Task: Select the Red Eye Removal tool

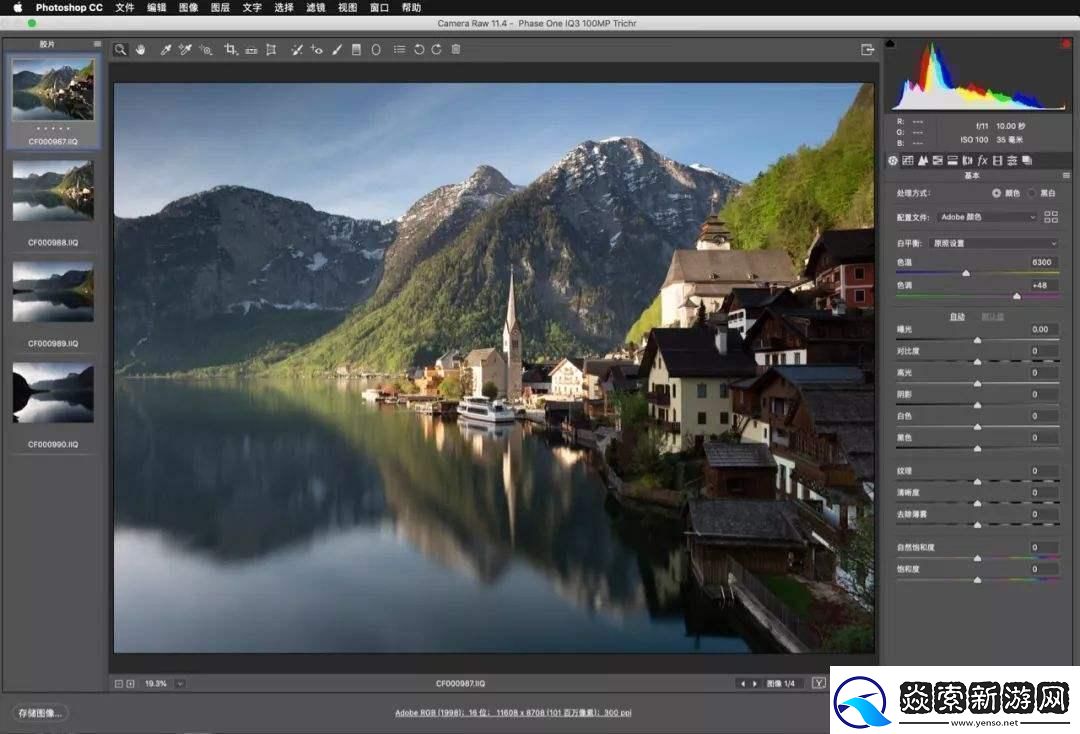Action: [x=317, y=49]
